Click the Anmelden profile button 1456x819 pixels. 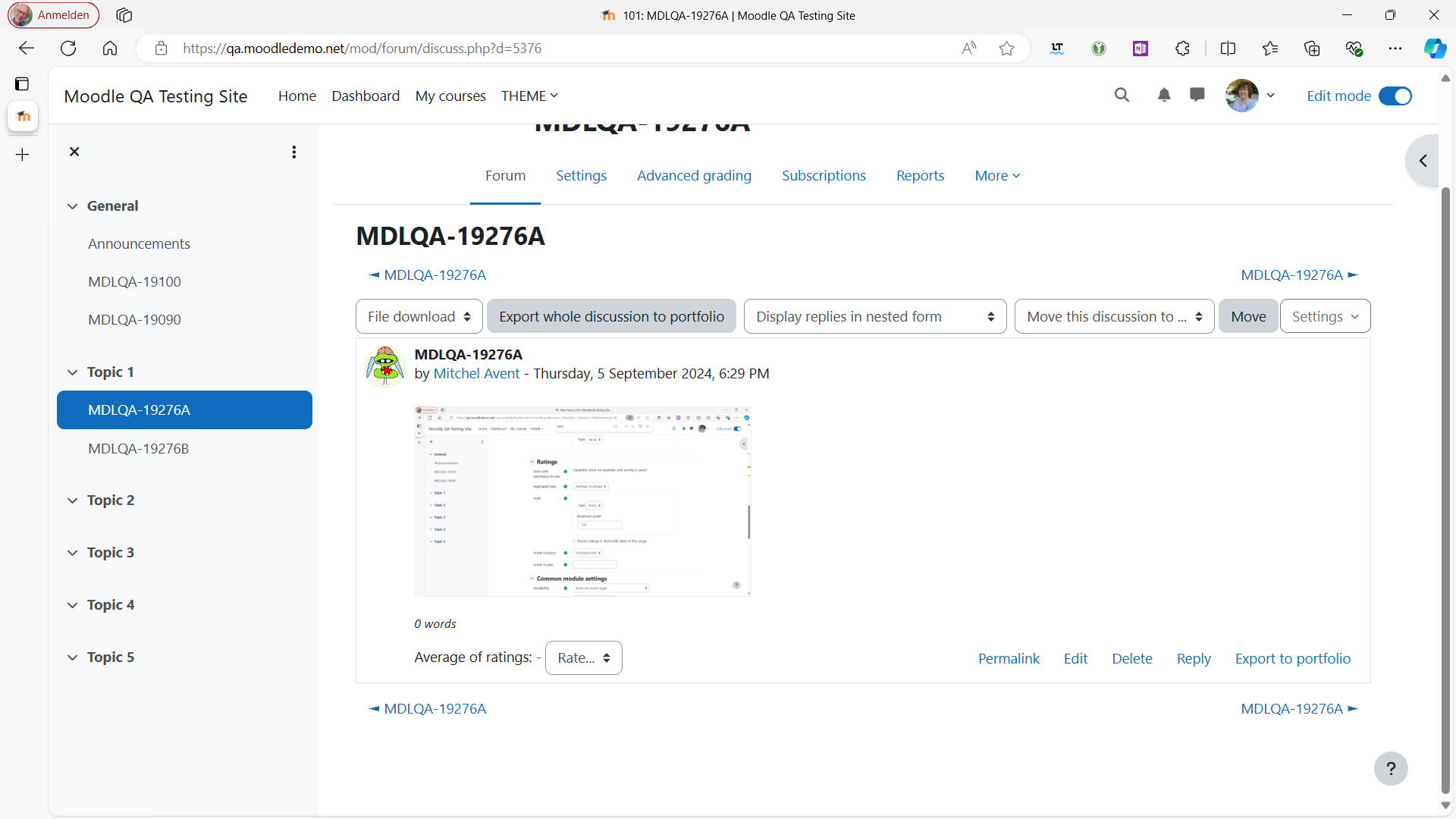[x=53, y=15]
